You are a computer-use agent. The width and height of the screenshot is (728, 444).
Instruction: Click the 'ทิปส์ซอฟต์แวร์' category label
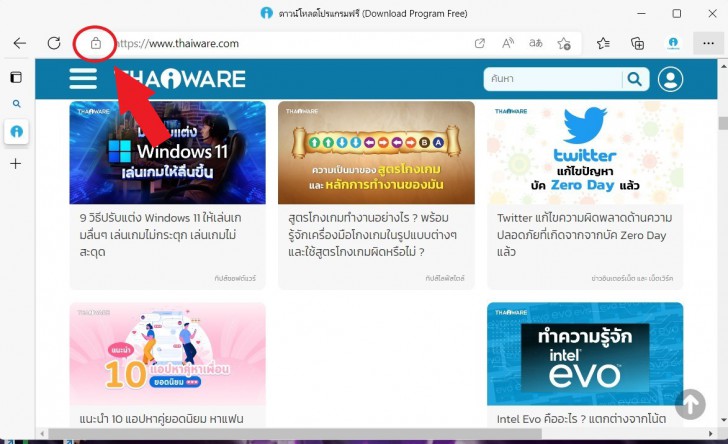click(235, 278)
